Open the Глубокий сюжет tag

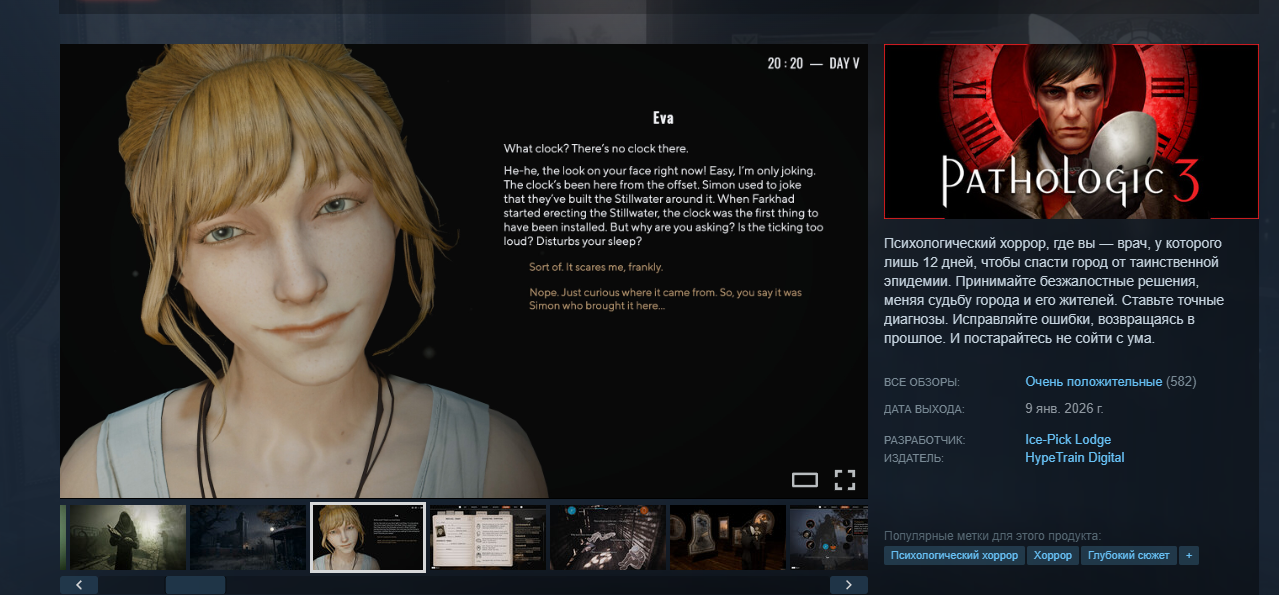click(1128, 555)
